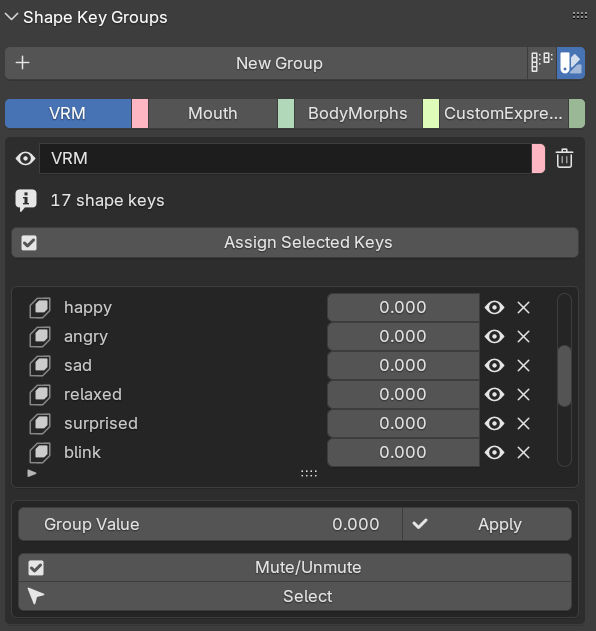This screenshot has width=596, height=631.
Task: Click the sad value slider
Action: [x=403, y=365]
